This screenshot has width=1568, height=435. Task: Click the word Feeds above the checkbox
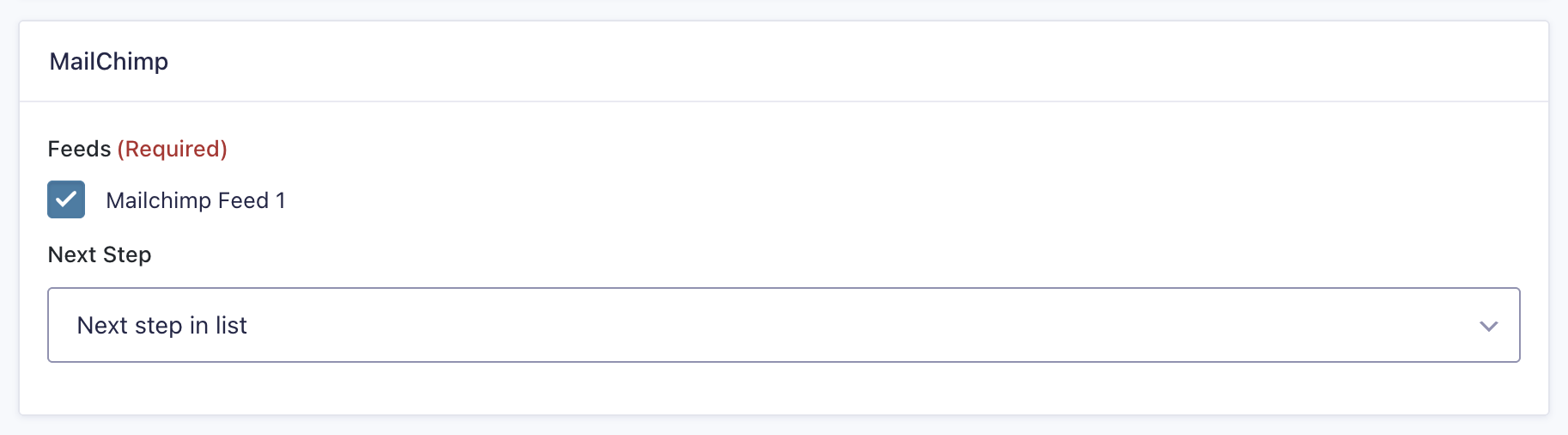[79, 149]
